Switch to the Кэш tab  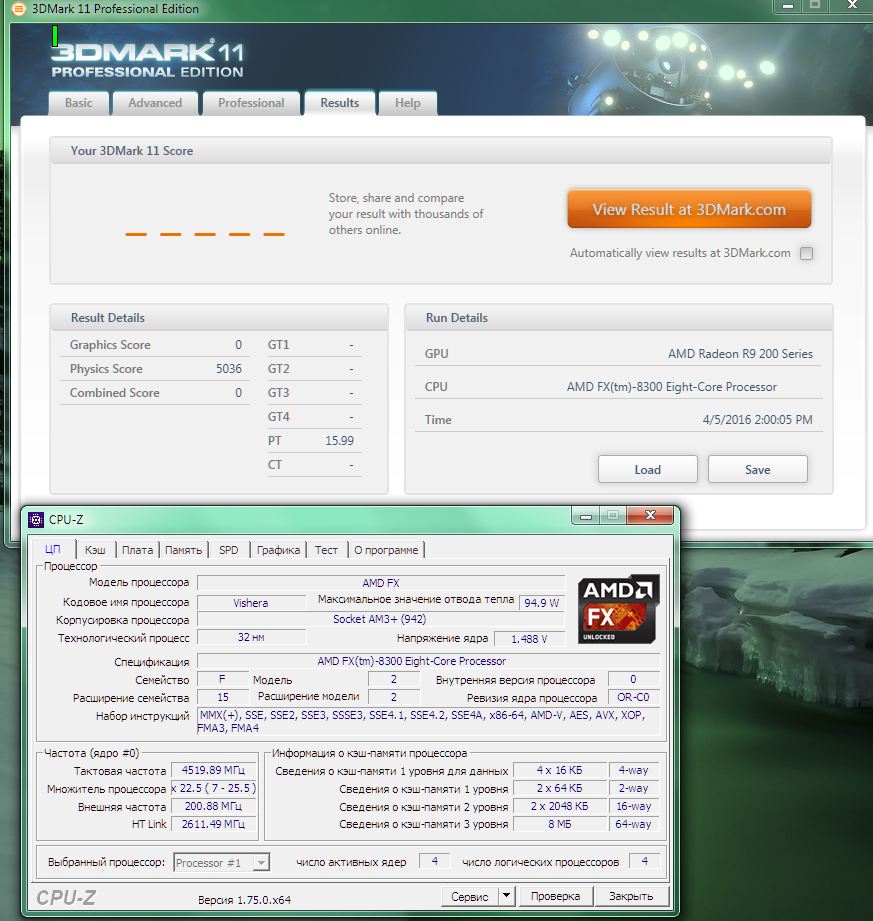tap(95, 550)
